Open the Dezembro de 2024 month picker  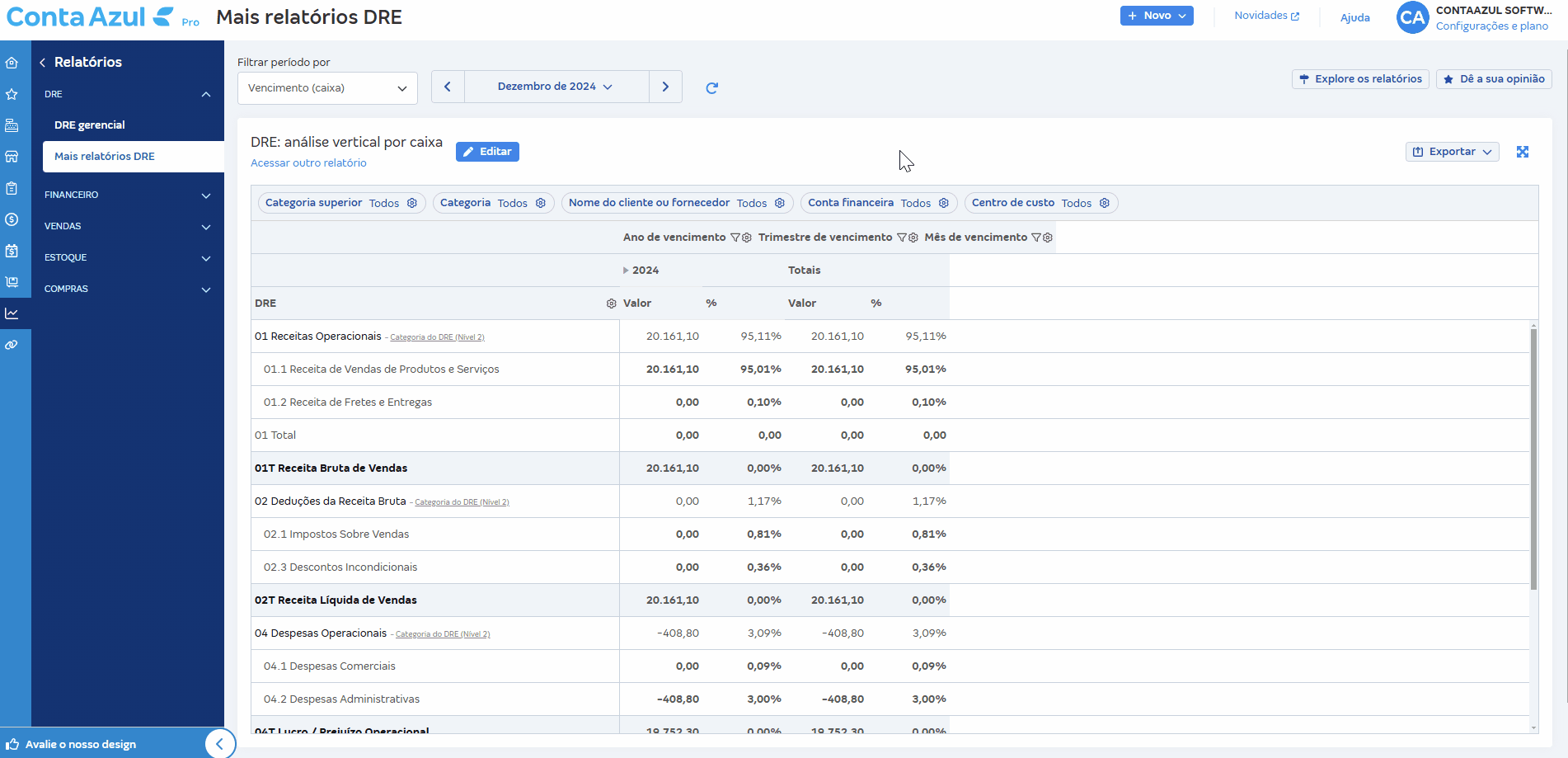[x=556, y=87]
